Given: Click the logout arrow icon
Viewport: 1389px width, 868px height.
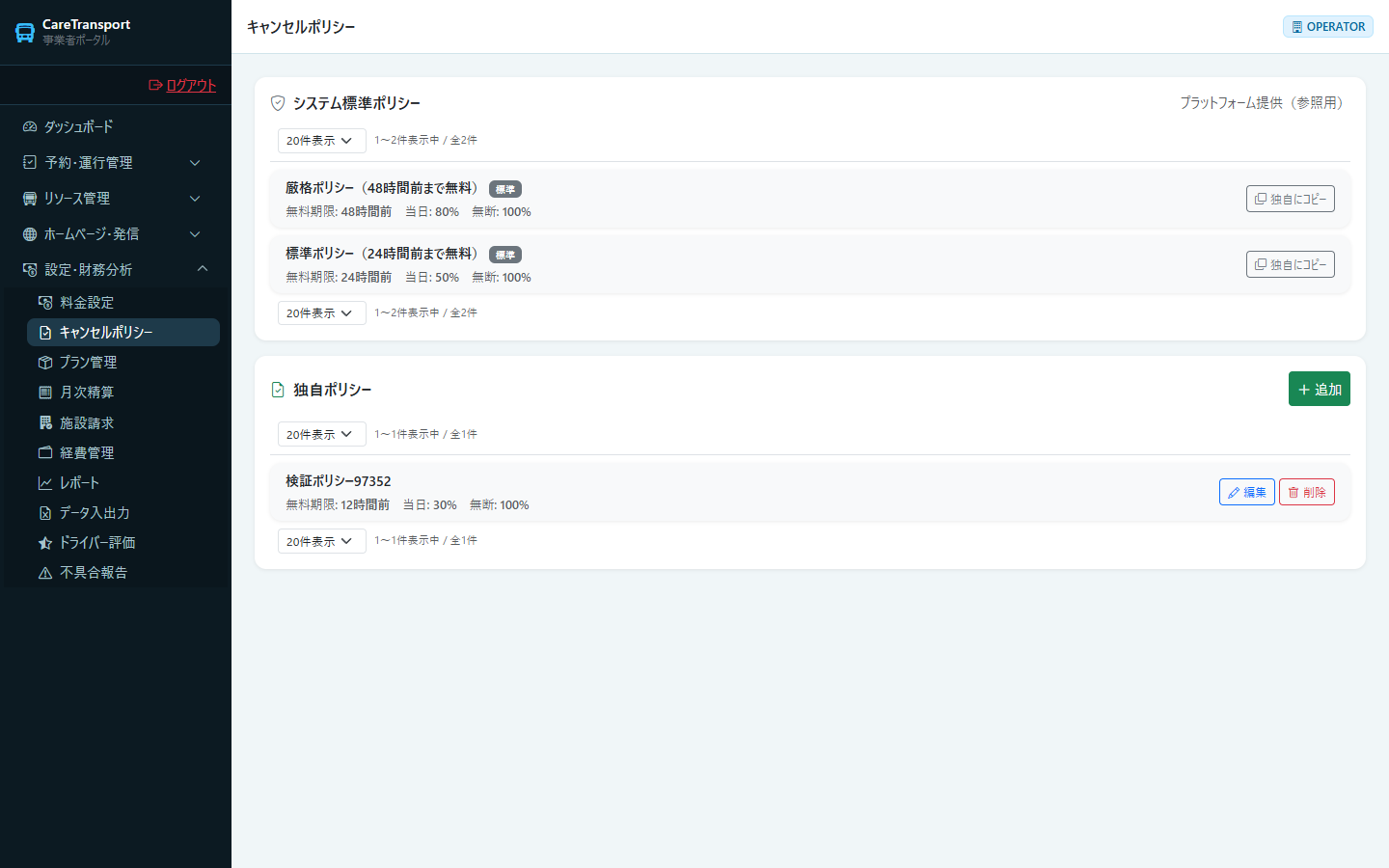Looking at the screenshot, I should [155, 85].
